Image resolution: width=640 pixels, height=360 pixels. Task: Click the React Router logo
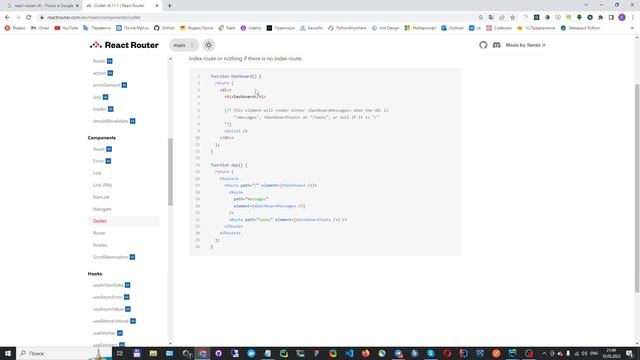(124, 45)
